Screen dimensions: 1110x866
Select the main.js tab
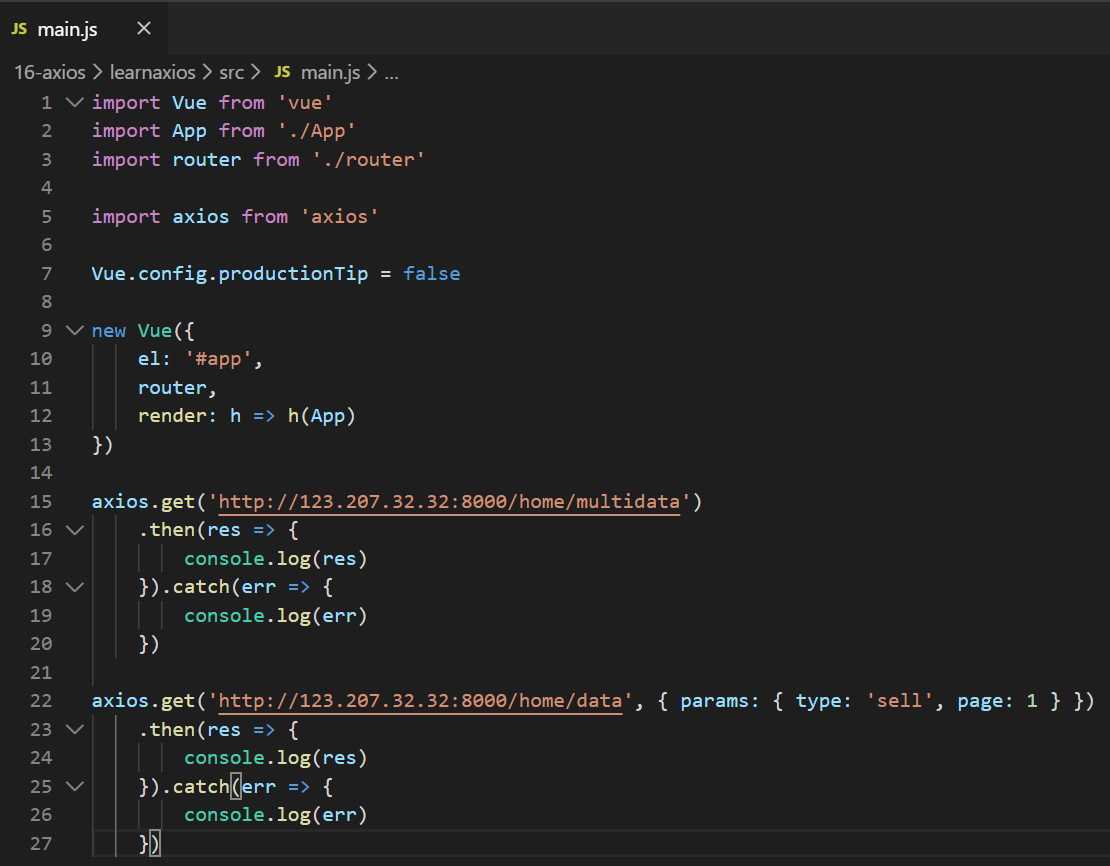[x=68, y=28]
